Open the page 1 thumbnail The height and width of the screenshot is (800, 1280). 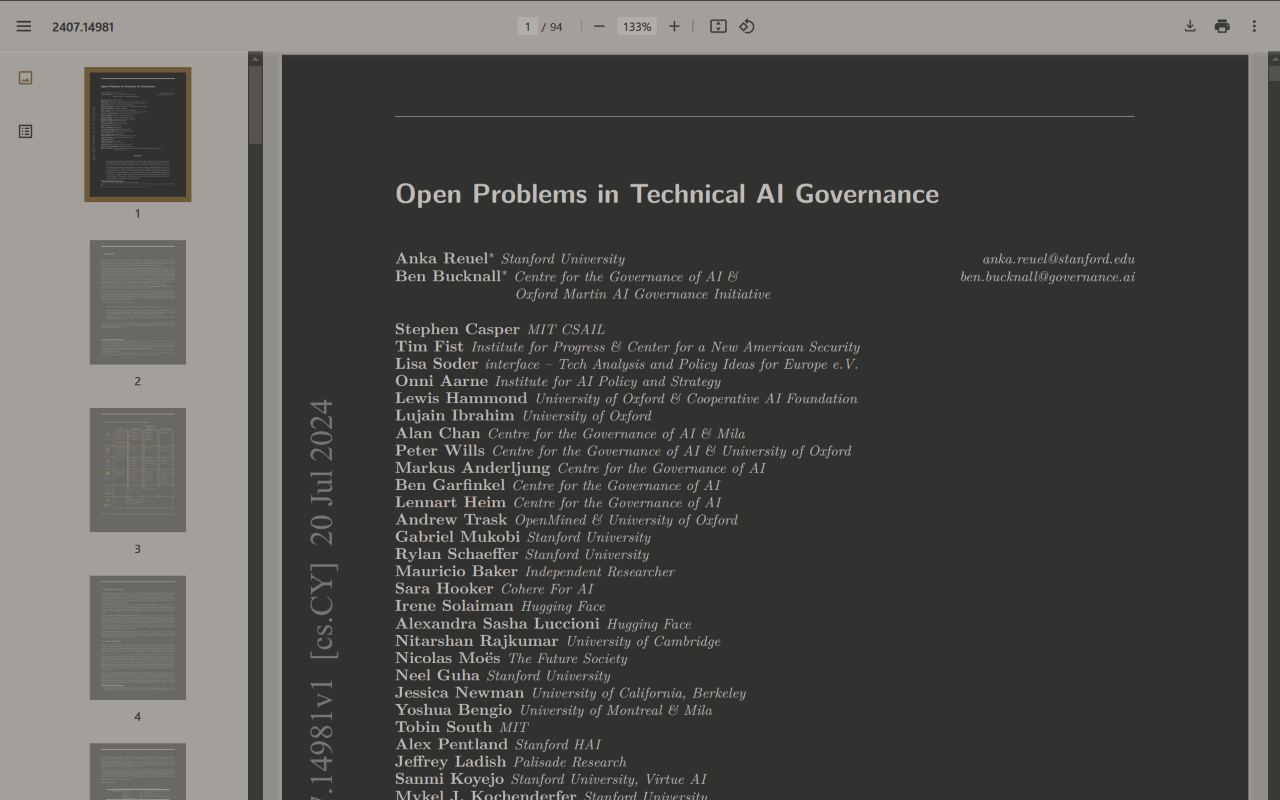click(x=138, y=134)
